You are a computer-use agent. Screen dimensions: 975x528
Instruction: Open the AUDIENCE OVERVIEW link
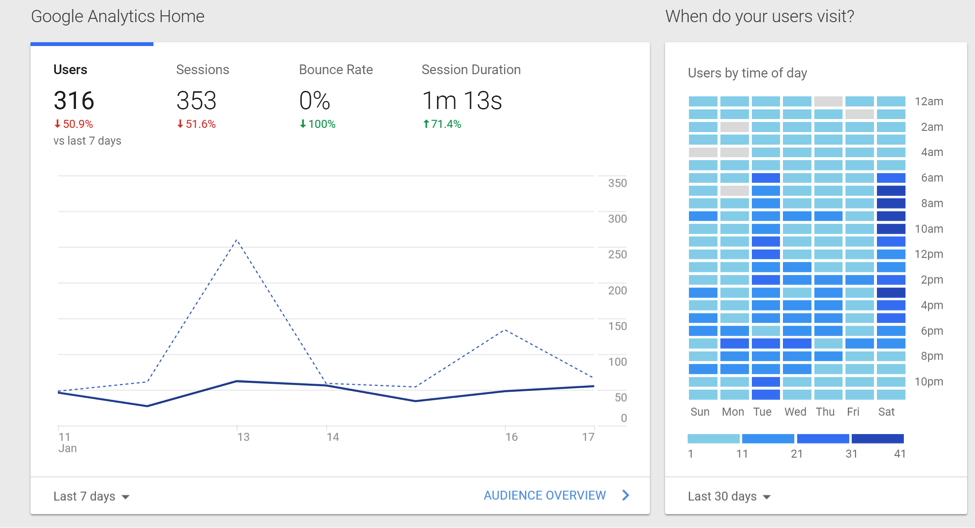(x=545, y=496)
